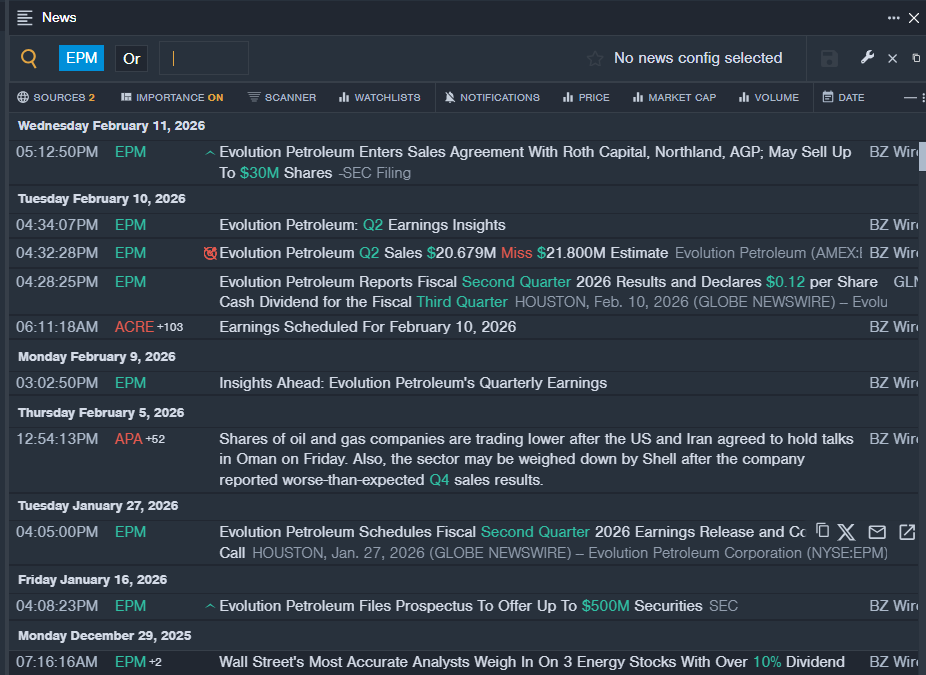Click into the ticker search input field

click(204, 58)
